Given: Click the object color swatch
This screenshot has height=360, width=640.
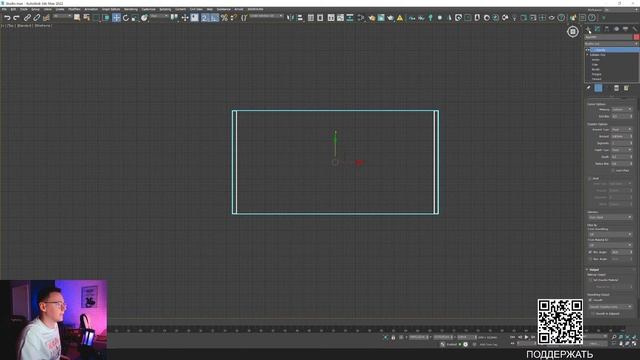Looking at the screenshot, I should click(636, 37).
